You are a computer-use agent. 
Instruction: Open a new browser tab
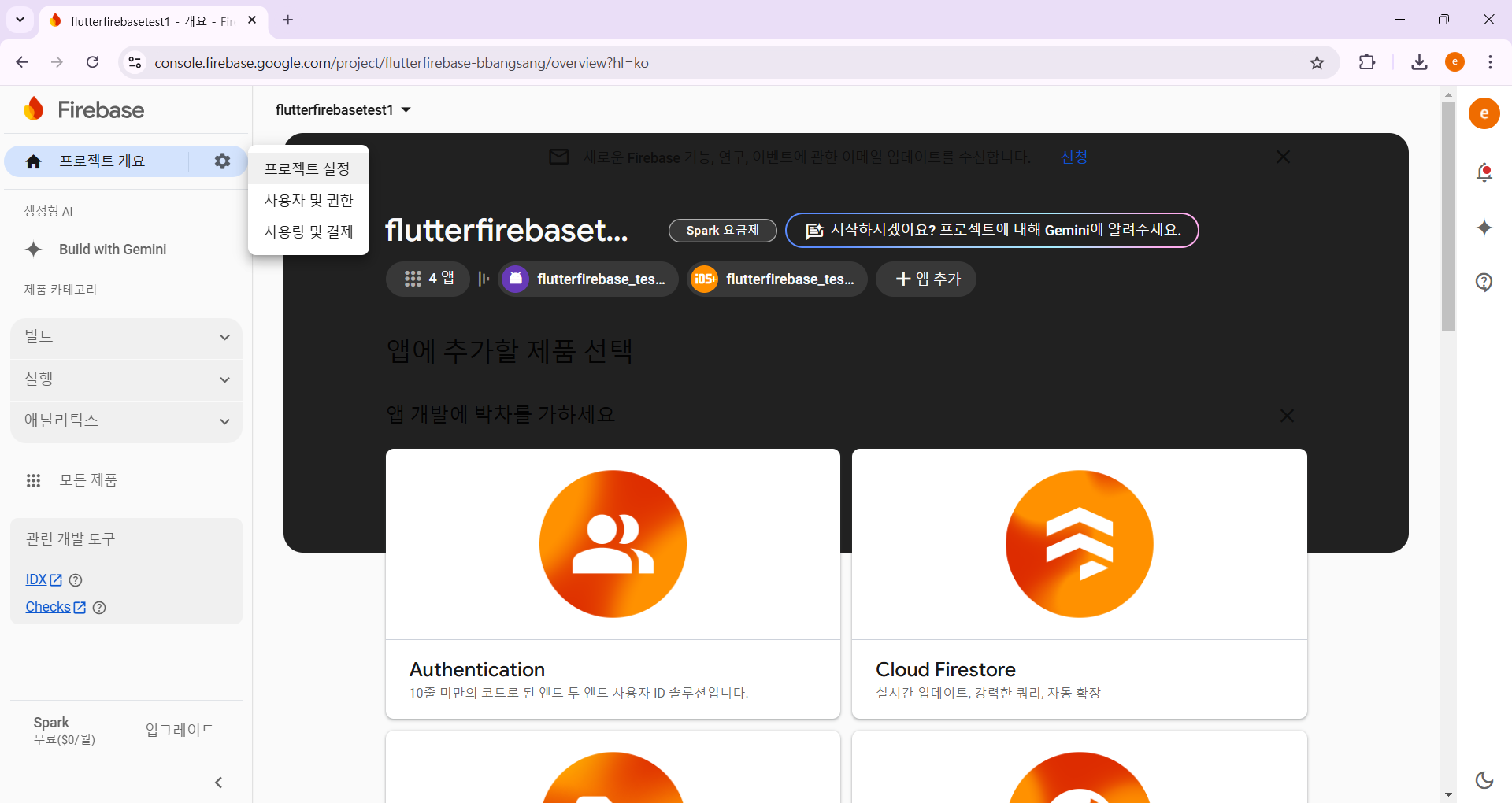(x=287, y=20)
